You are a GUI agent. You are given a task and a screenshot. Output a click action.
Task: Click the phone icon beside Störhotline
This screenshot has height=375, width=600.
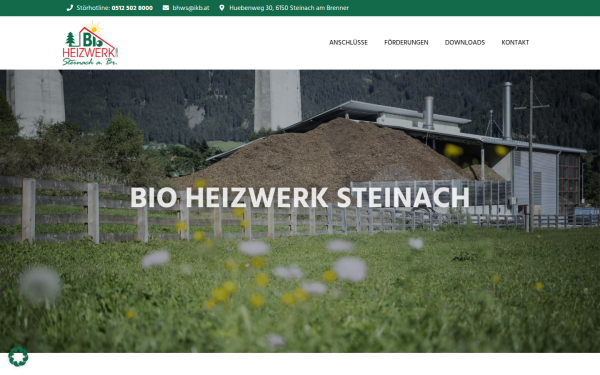coord(70,8)
